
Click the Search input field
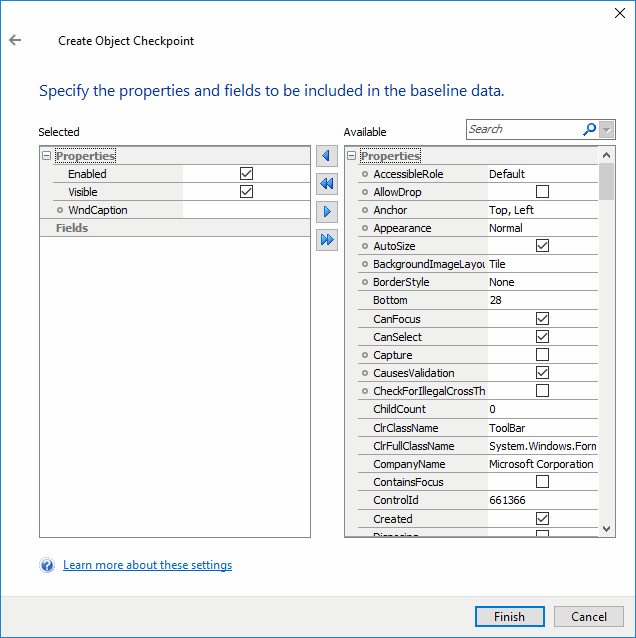pyautogui.click(x=522, y=129)
